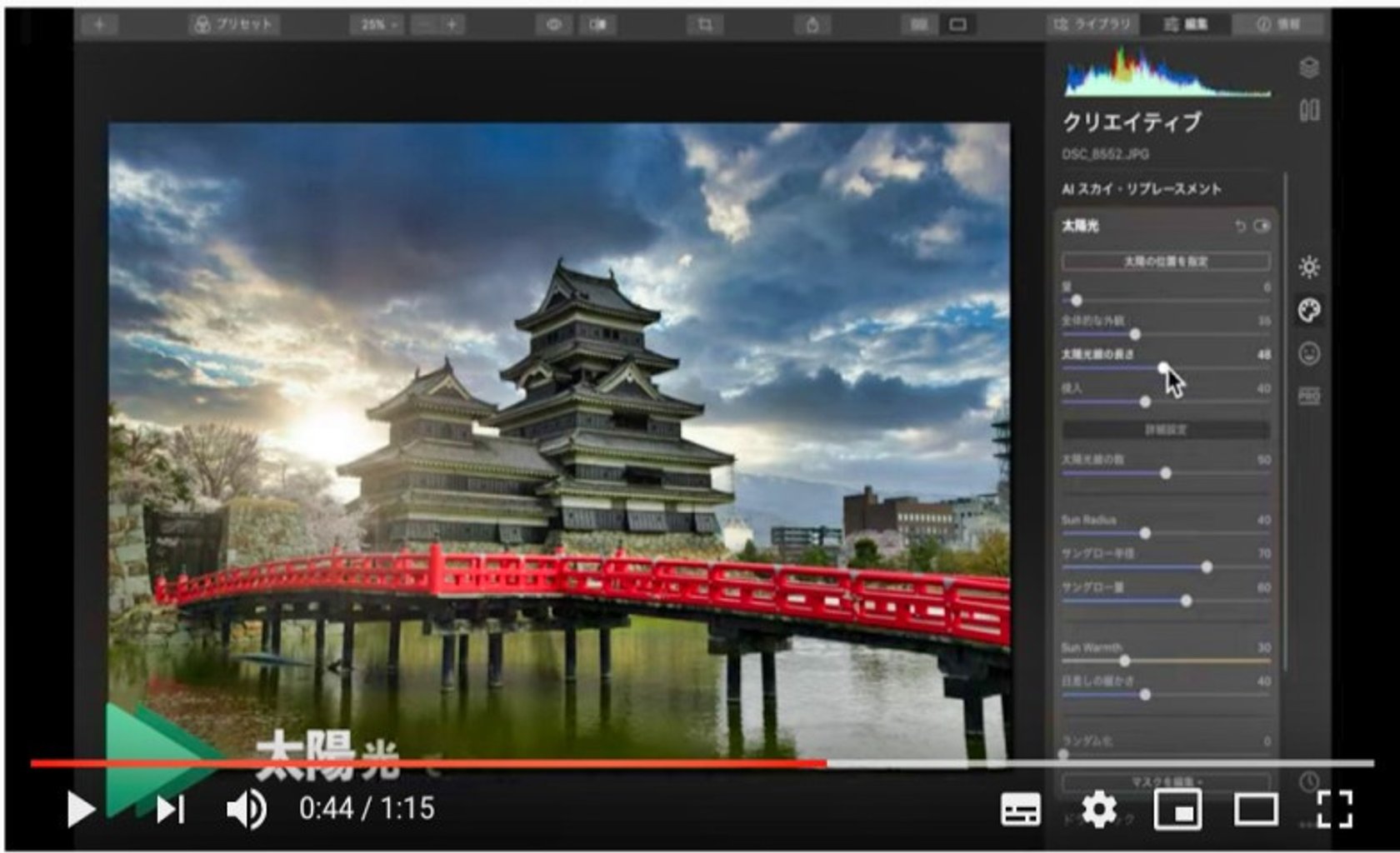Click the Sun Warmth slider
The height and width of the screenshot is (853, 1400).
pos(1166,661)
